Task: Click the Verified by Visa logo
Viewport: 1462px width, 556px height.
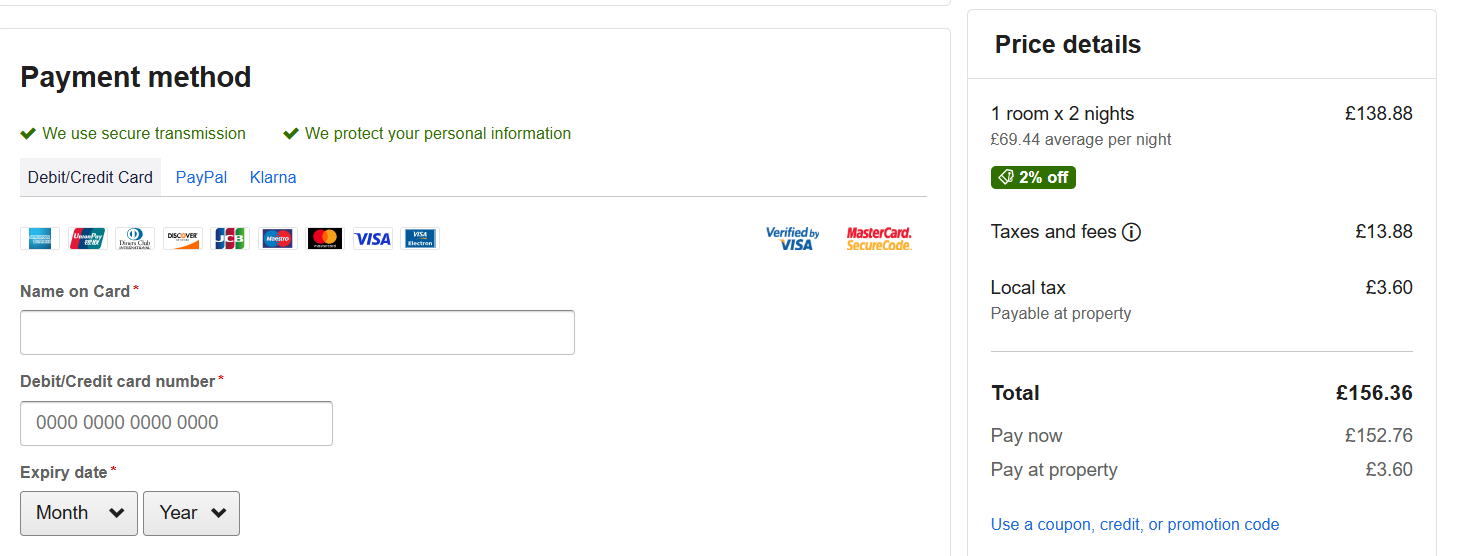Action: (x=793, y=239)
